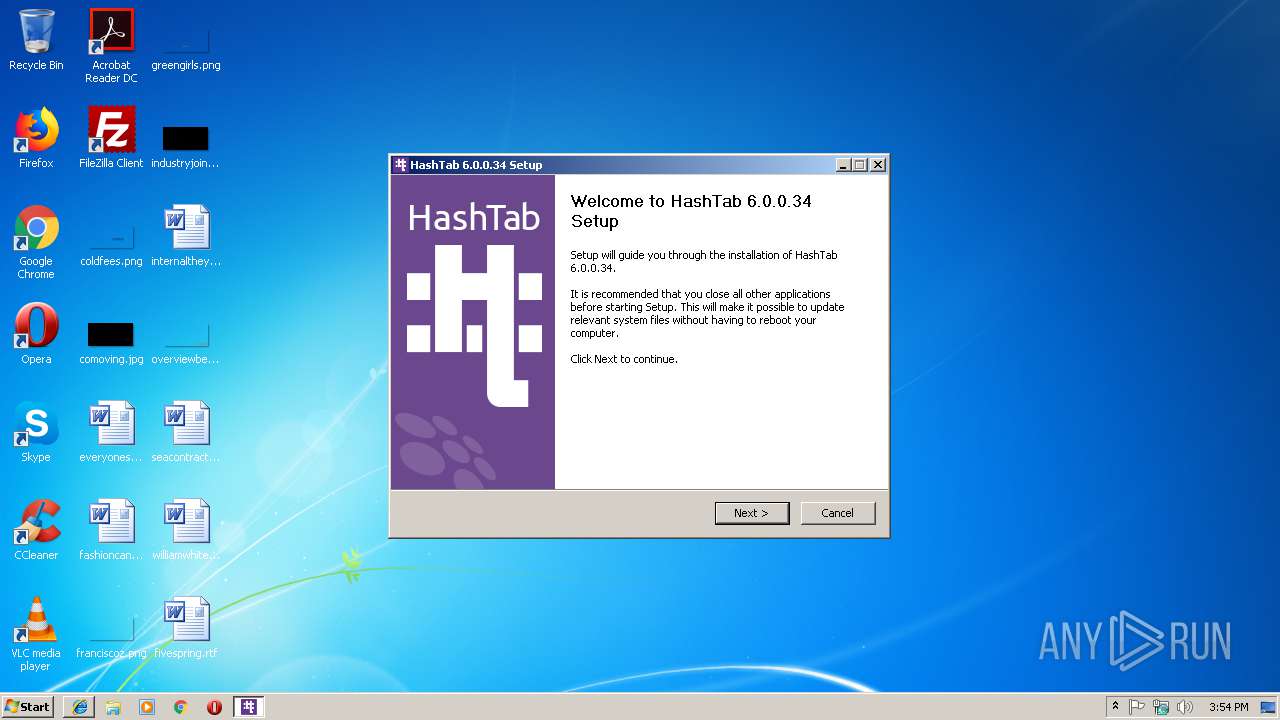This screenshot has height=720, width=1280.
Task: Open Internet Explorer from taskbar
Action: tap(80, 707)
